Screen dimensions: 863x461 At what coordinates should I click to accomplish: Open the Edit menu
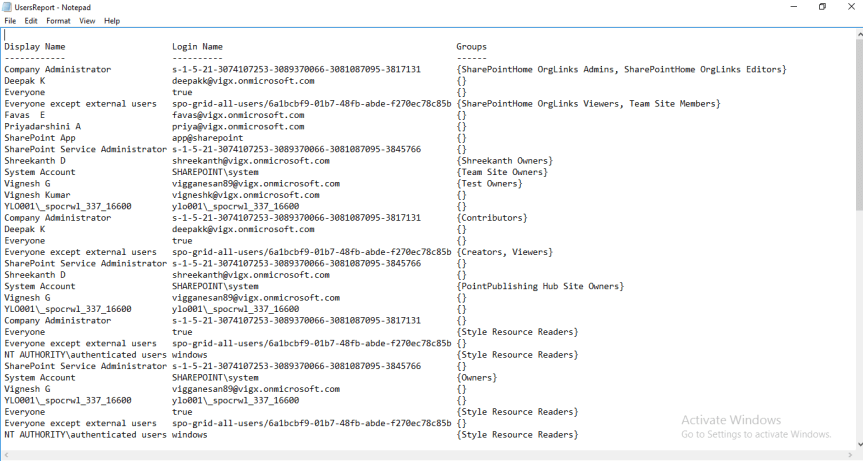pos(31,20)
